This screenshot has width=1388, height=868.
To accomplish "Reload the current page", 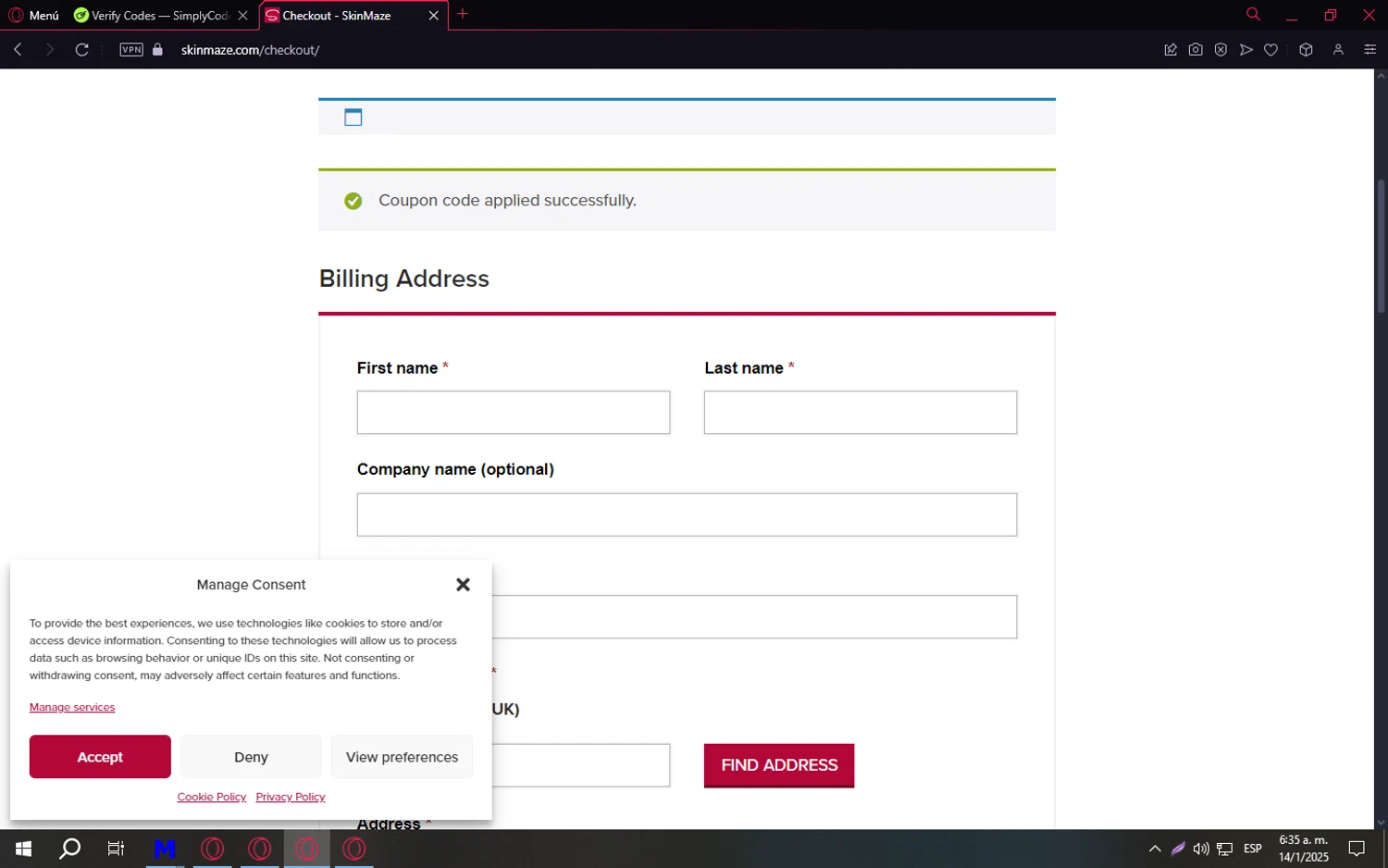I will pyautogui.click(x=82, y=49).
